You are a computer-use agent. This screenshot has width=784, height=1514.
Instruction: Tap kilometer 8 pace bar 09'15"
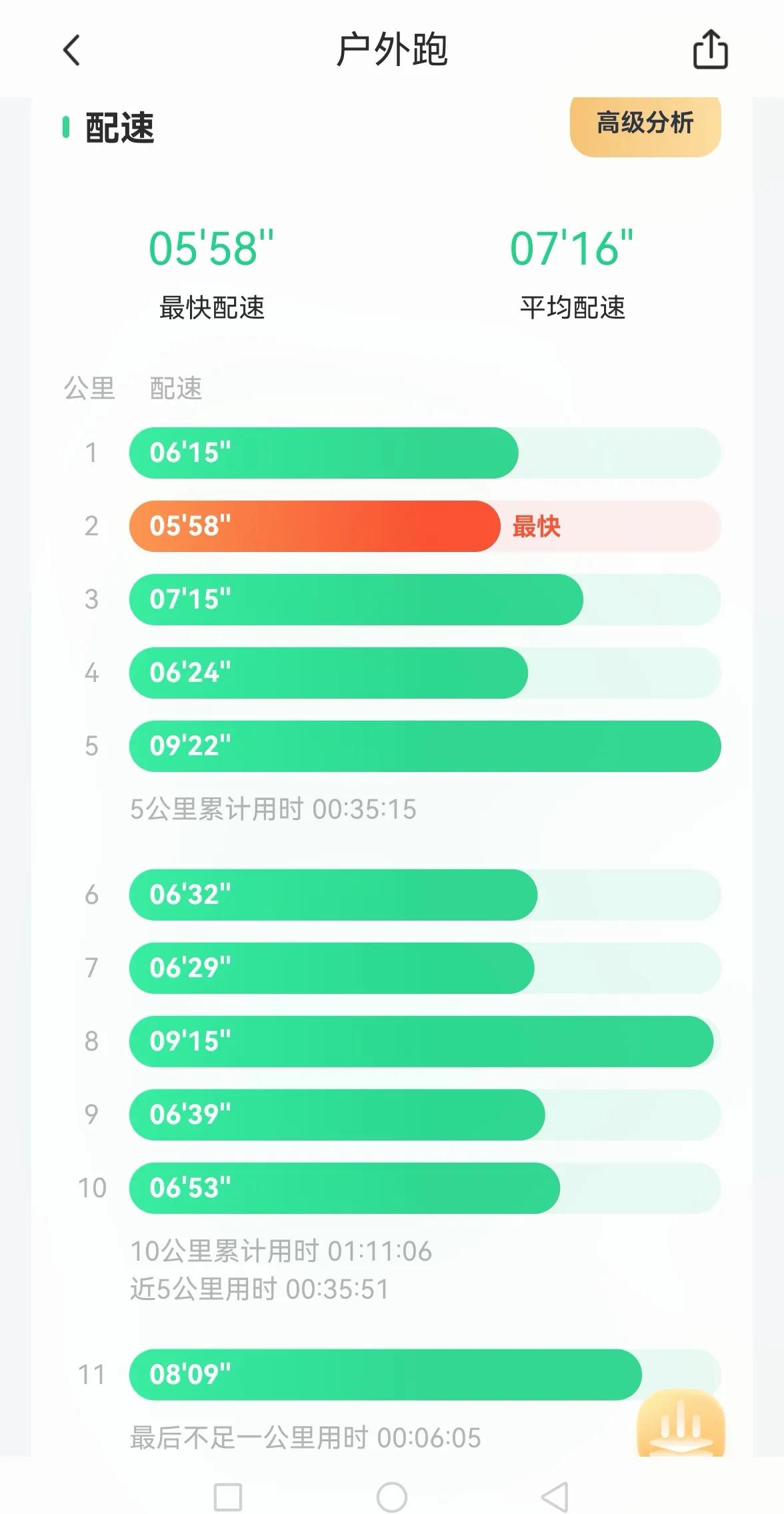(425, 1041)
